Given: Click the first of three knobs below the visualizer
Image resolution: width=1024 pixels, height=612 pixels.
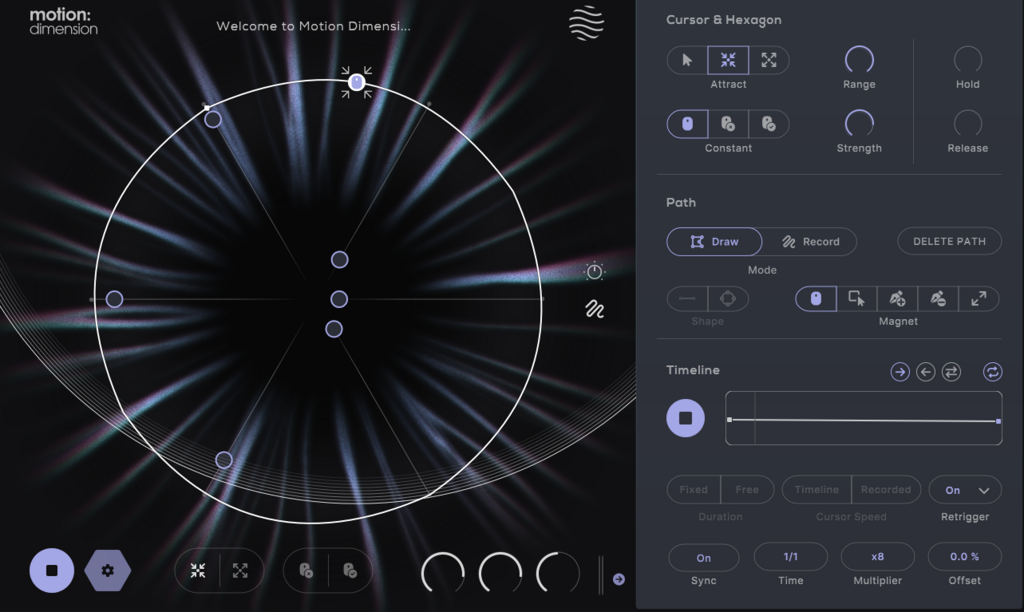Looking at the screenshot, I should pyautogui.click(x=443, y=573).
